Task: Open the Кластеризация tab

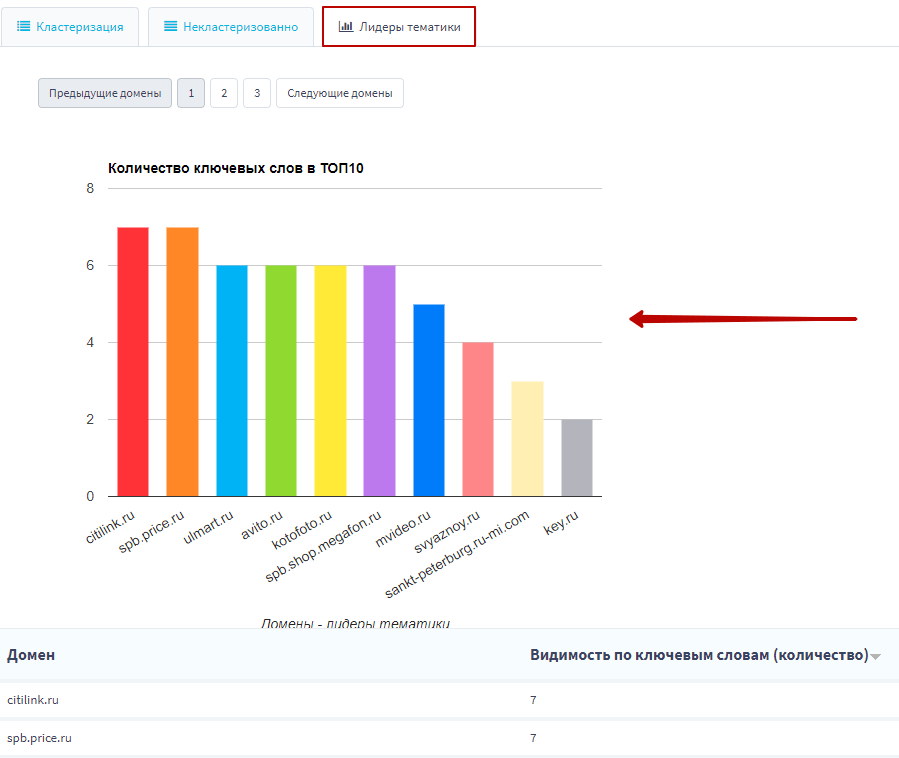Action: [x=70, y=26]
